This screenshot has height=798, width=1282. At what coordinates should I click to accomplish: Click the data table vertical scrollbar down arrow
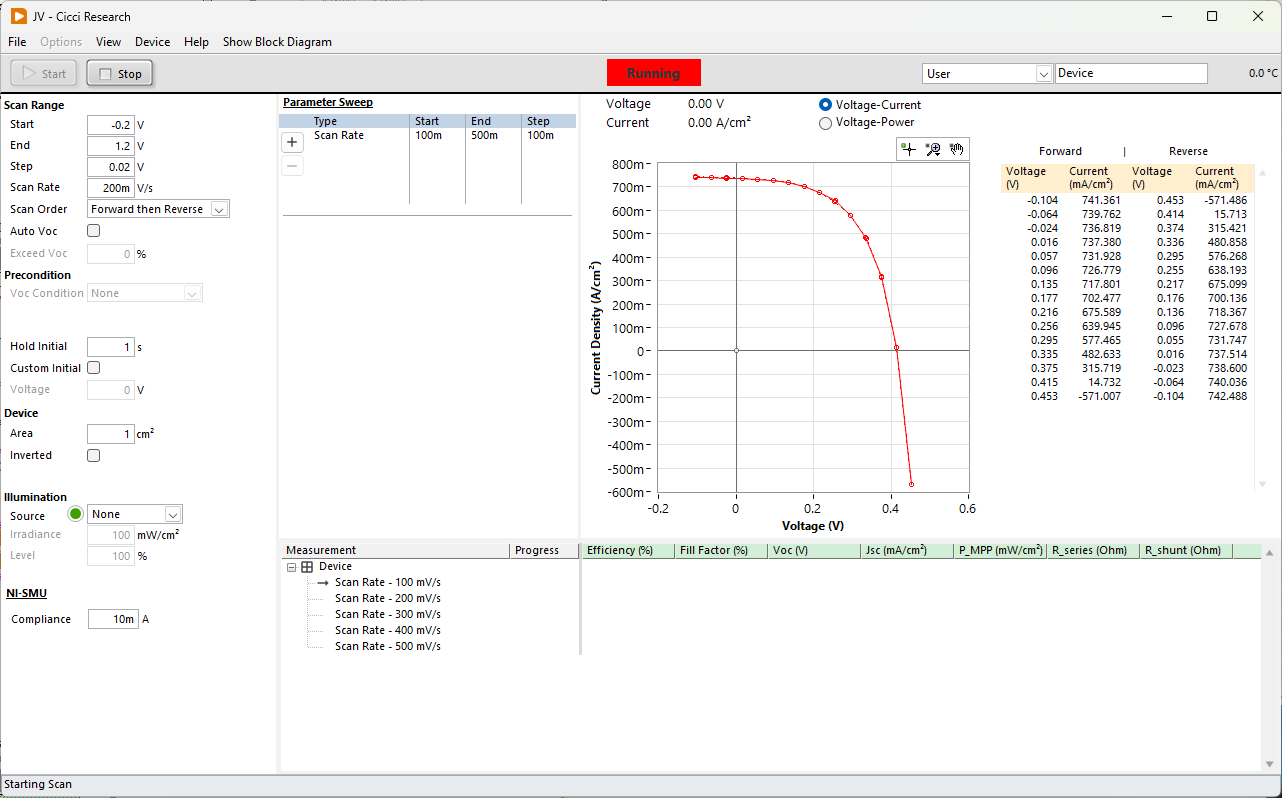[1262, 484]
